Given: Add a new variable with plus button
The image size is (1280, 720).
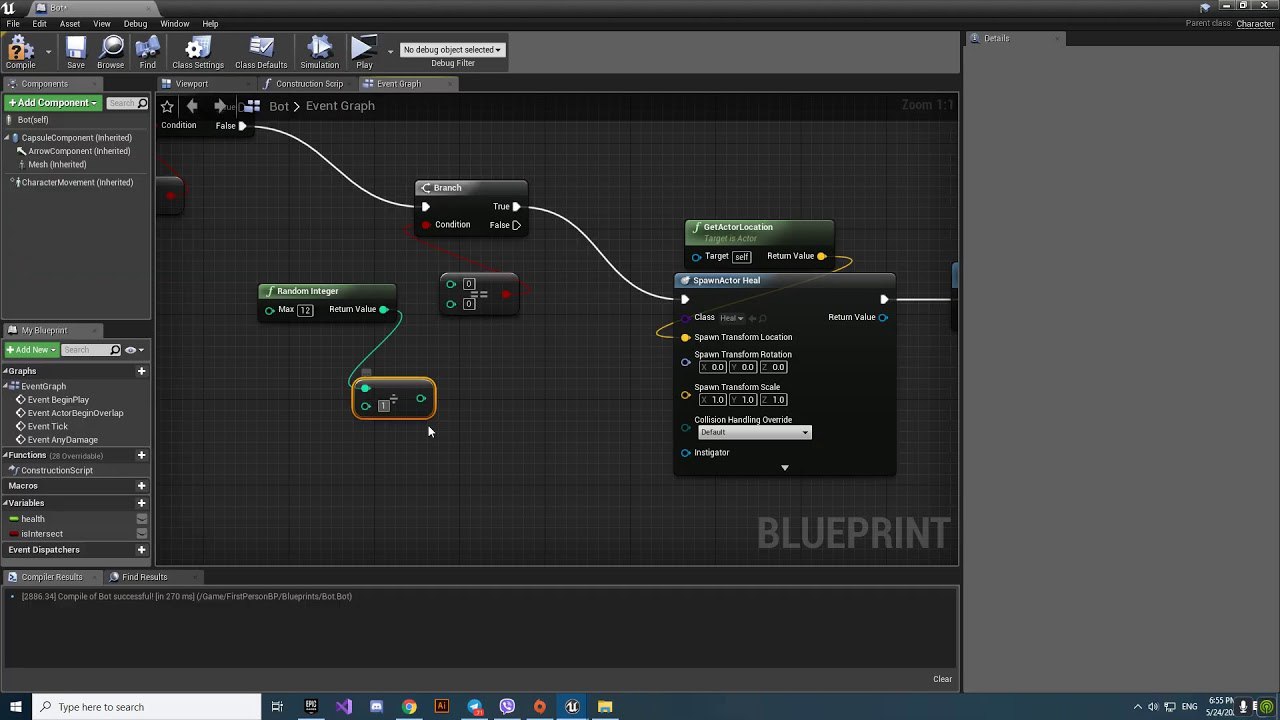Looking at the screenshot, I should 141,503.
